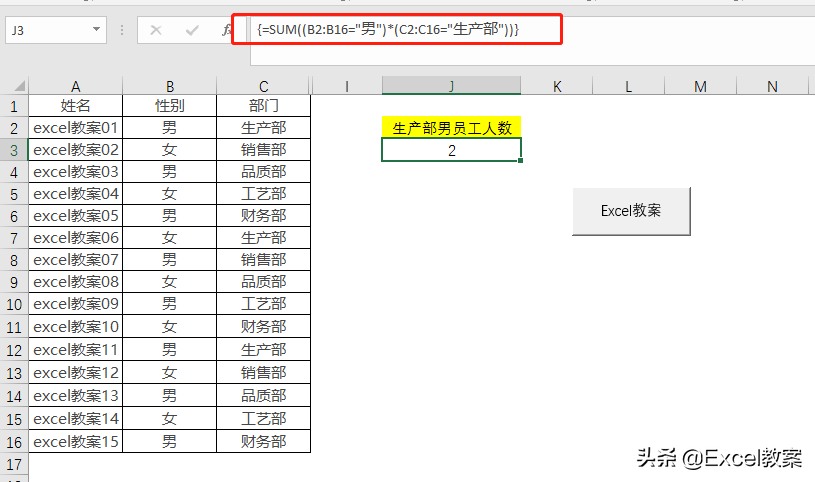Click cell excel教案10
The width and height of the screenshot is (815, 482).
pyautogui.click(x=75, y=327)
